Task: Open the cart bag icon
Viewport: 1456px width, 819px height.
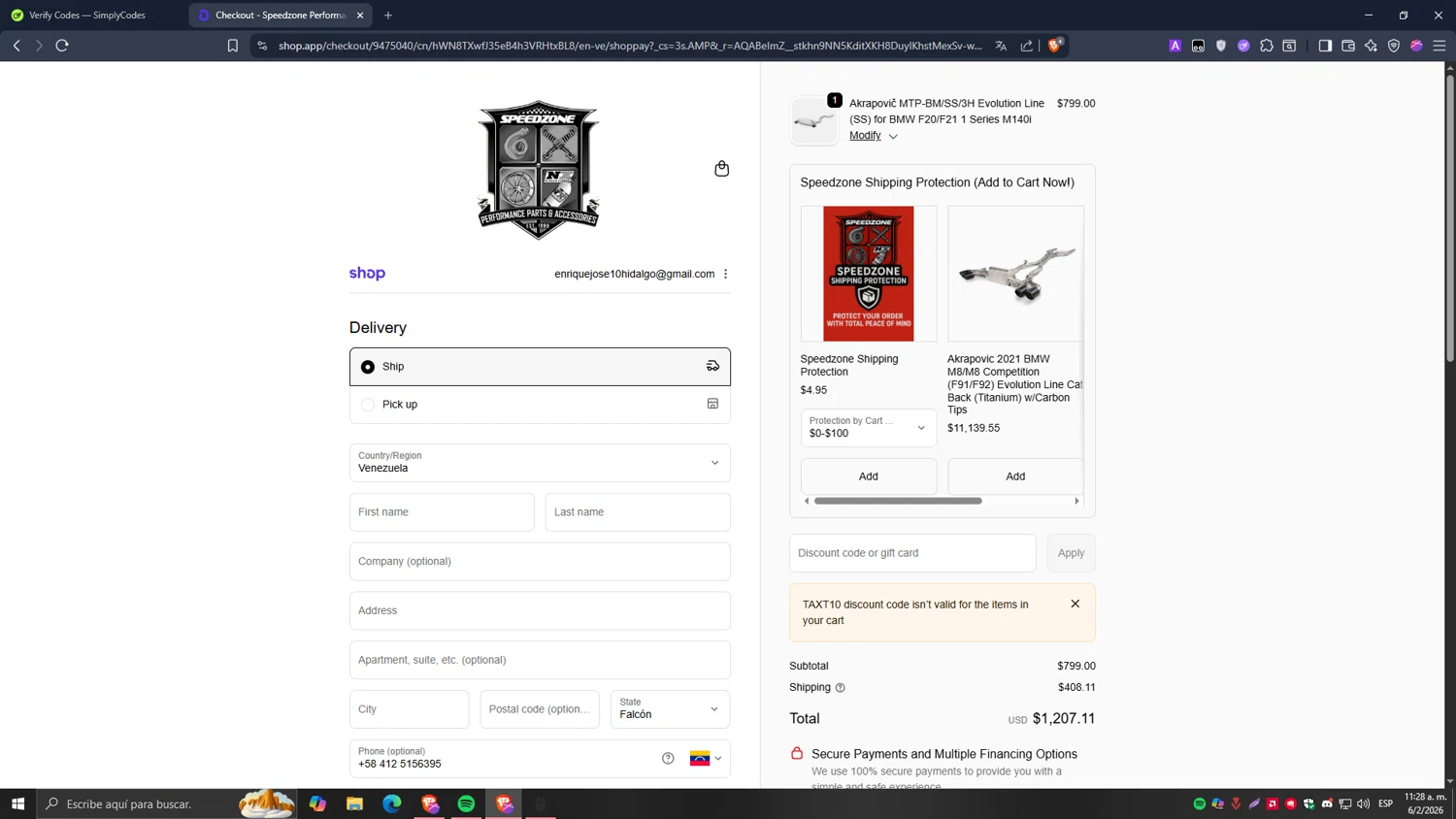Action: [721, 169]
